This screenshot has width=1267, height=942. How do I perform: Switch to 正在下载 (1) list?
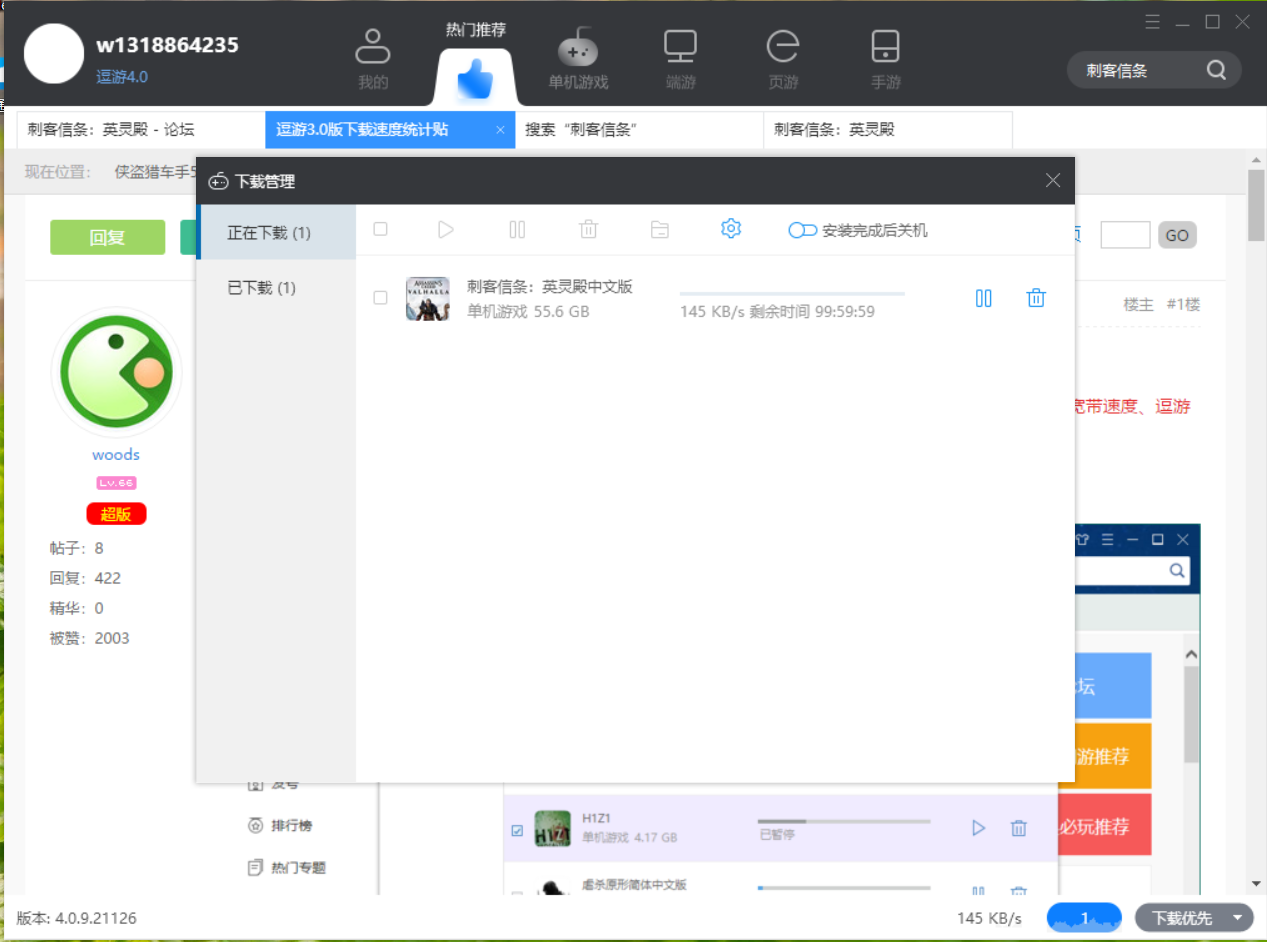click(276, 232)
